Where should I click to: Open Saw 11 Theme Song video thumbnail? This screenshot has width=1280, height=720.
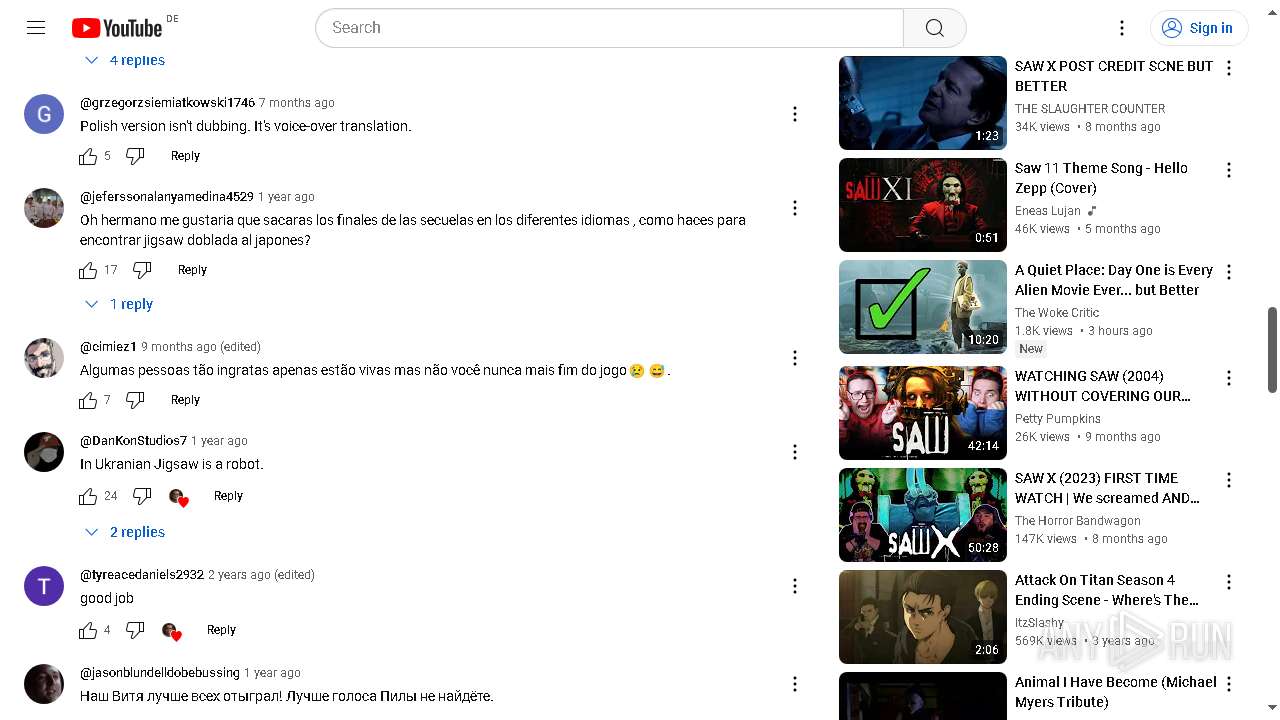pyautogui.click(x=923, y=205)
